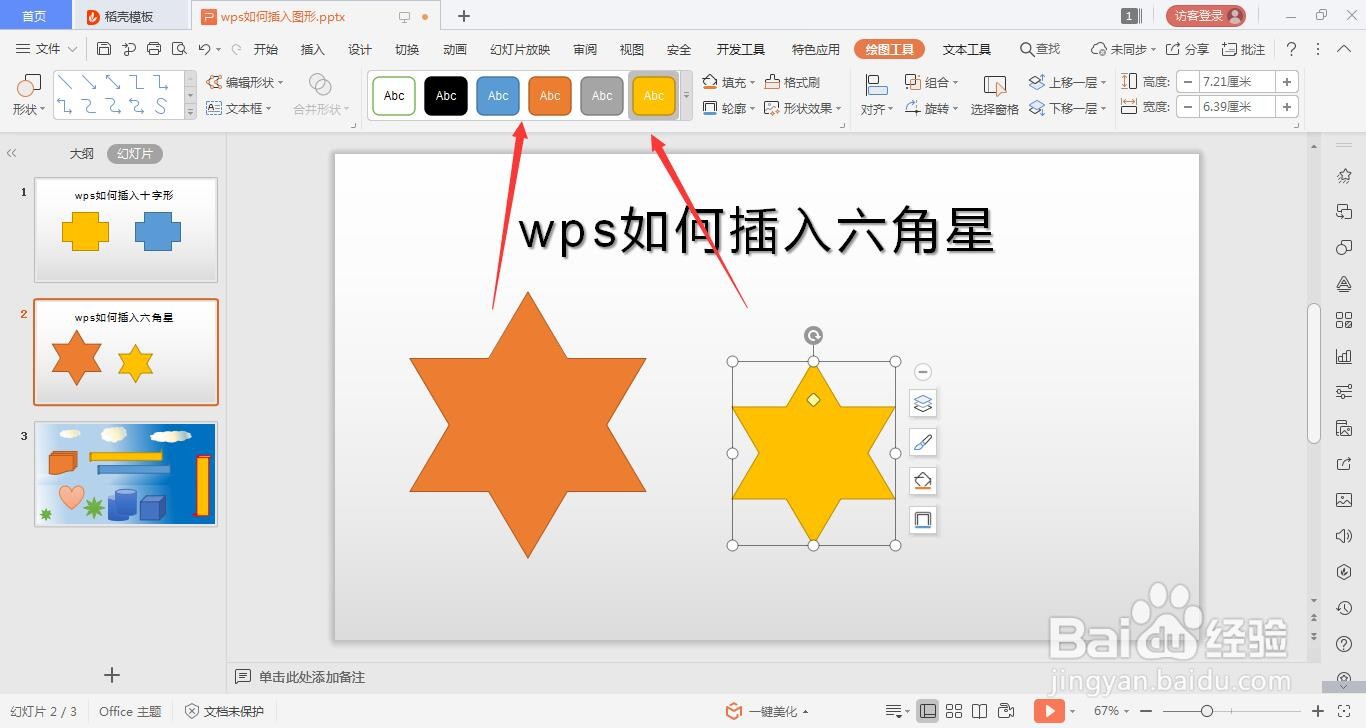Switch to Reading view
This screenshot has width=1366, height=728.
coord(980,711)
